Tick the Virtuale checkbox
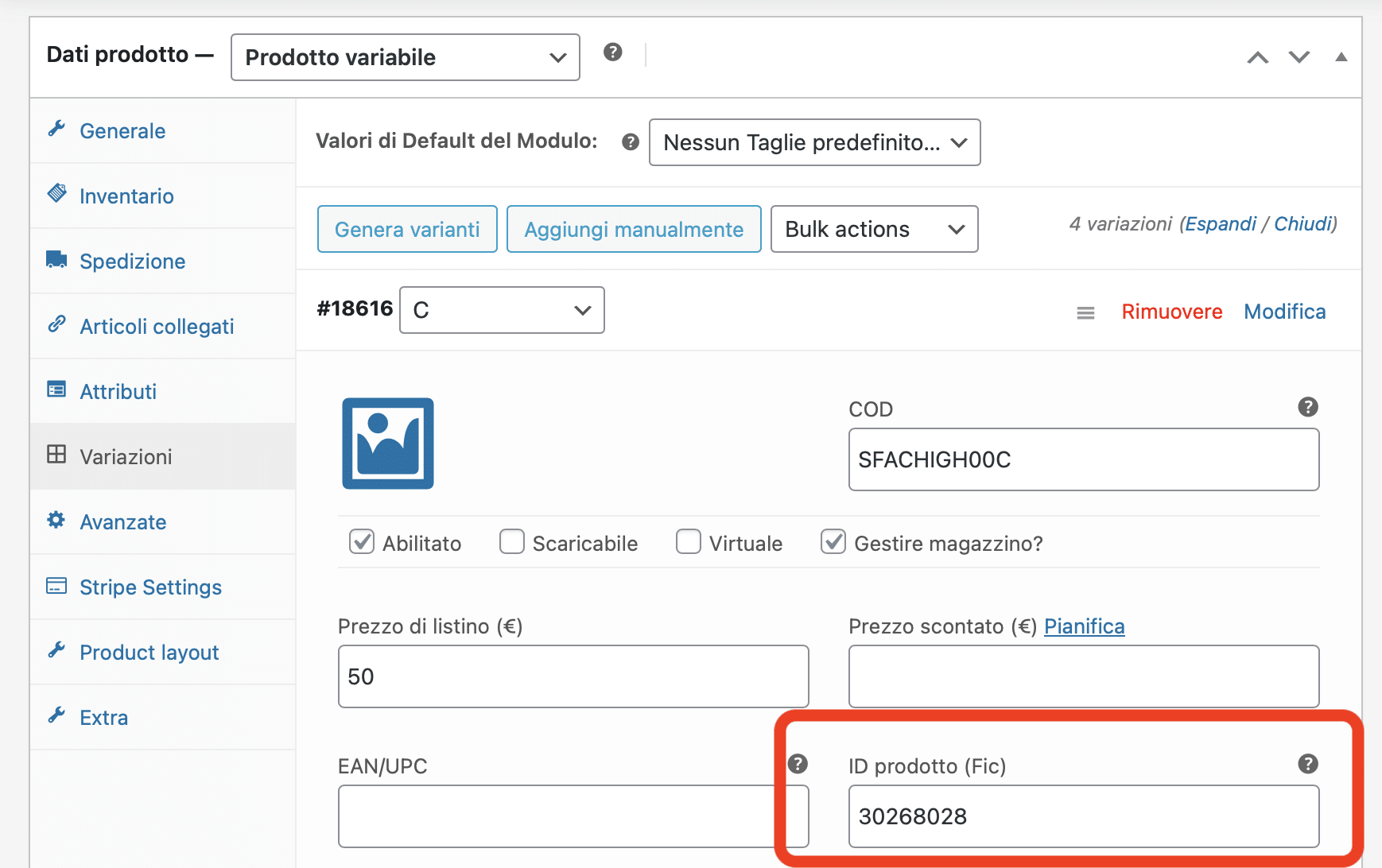1382x868 pixels. click(x=689, y=542)
